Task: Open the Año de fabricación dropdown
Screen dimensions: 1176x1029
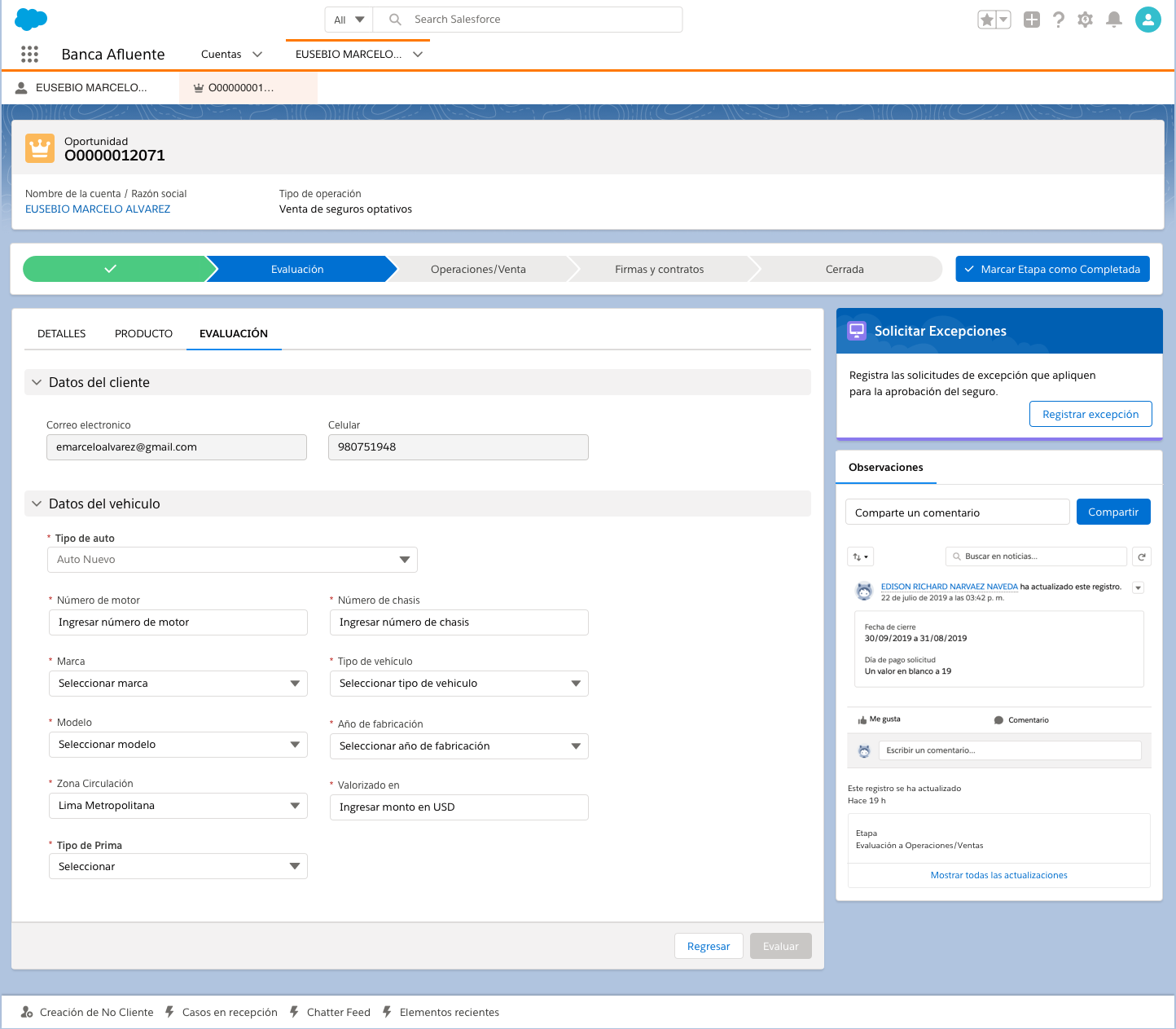Action: pos(459,746)
